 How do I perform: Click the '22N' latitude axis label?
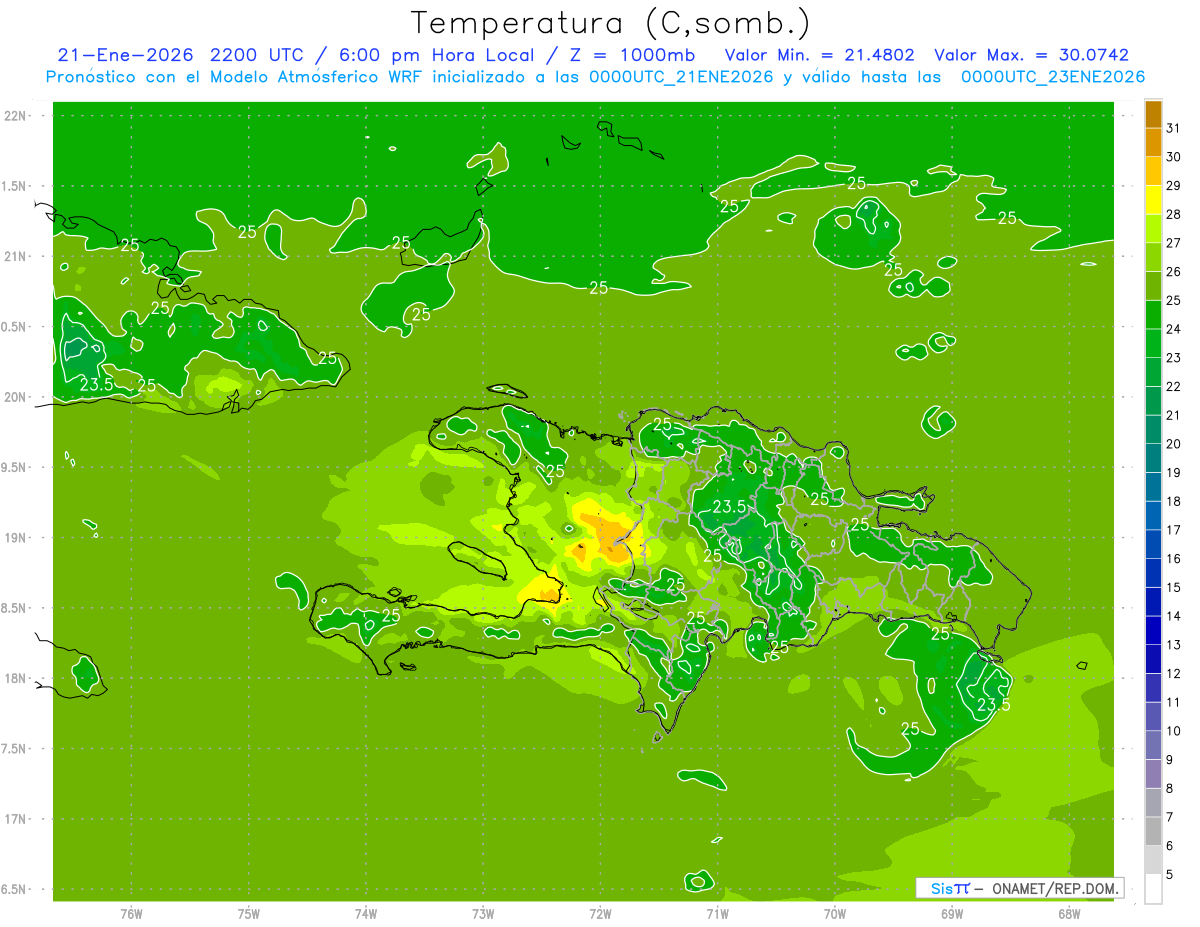(x=16, y=116)
